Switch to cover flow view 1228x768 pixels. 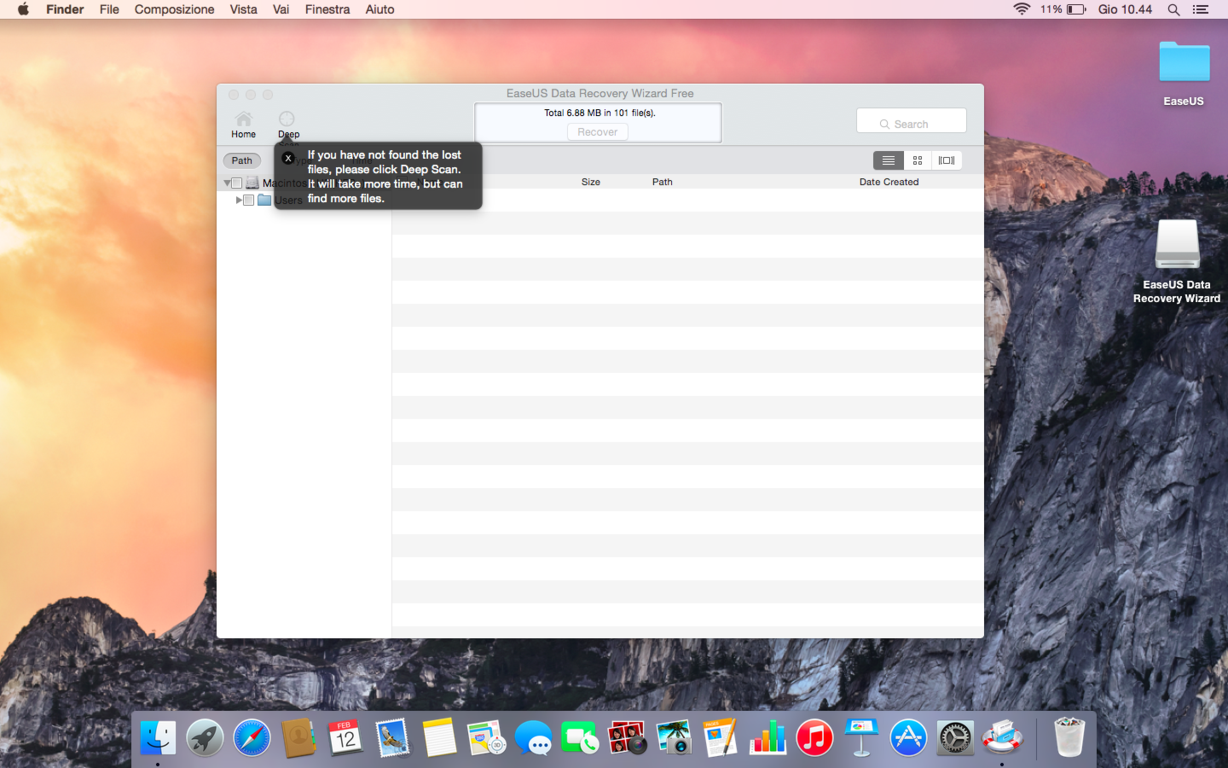[946, 160]
